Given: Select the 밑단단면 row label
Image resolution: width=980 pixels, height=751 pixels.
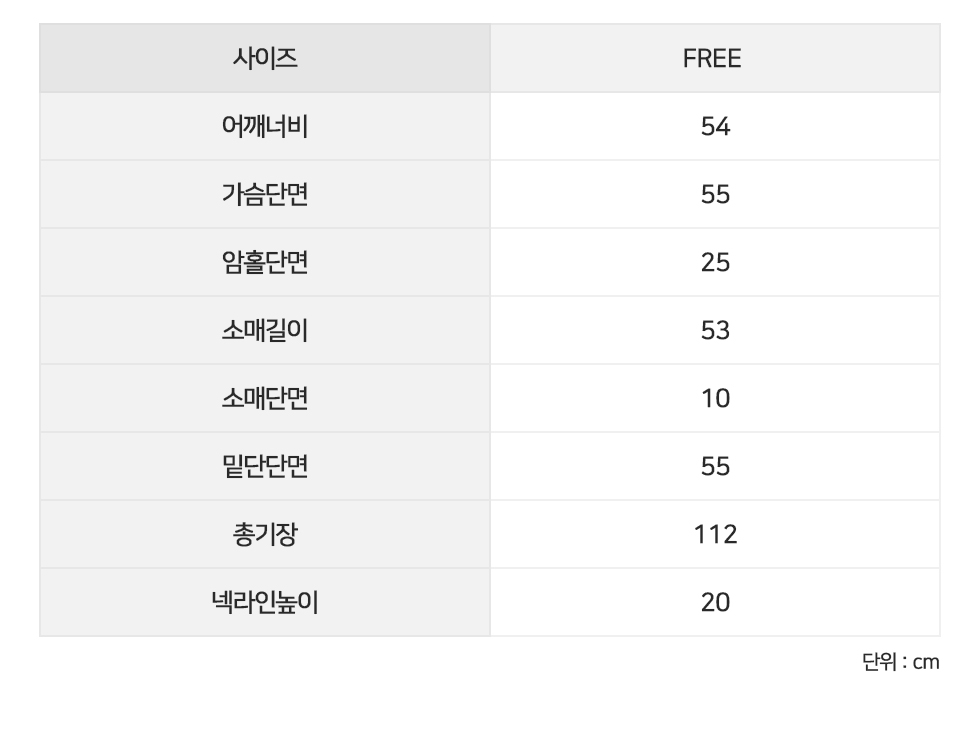Looking at the screenshot, I should point(264,467).
